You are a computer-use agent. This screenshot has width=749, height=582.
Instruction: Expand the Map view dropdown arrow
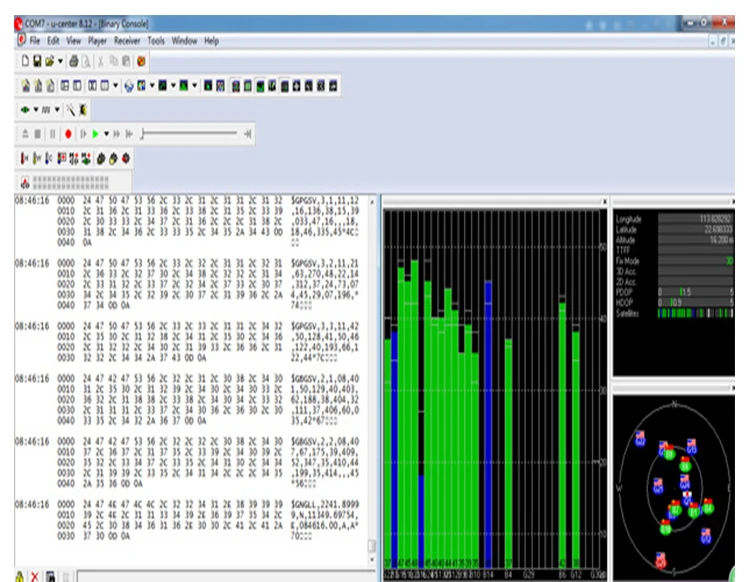pos(152,86)
